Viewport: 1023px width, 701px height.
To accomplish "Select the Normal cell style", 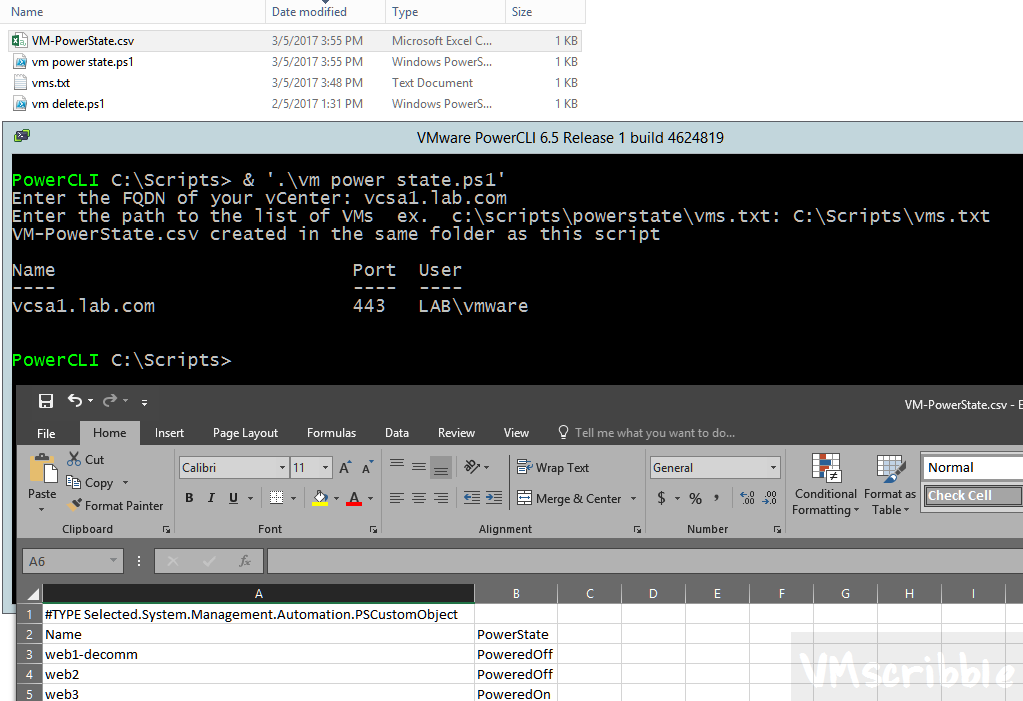I will point(971,467).
